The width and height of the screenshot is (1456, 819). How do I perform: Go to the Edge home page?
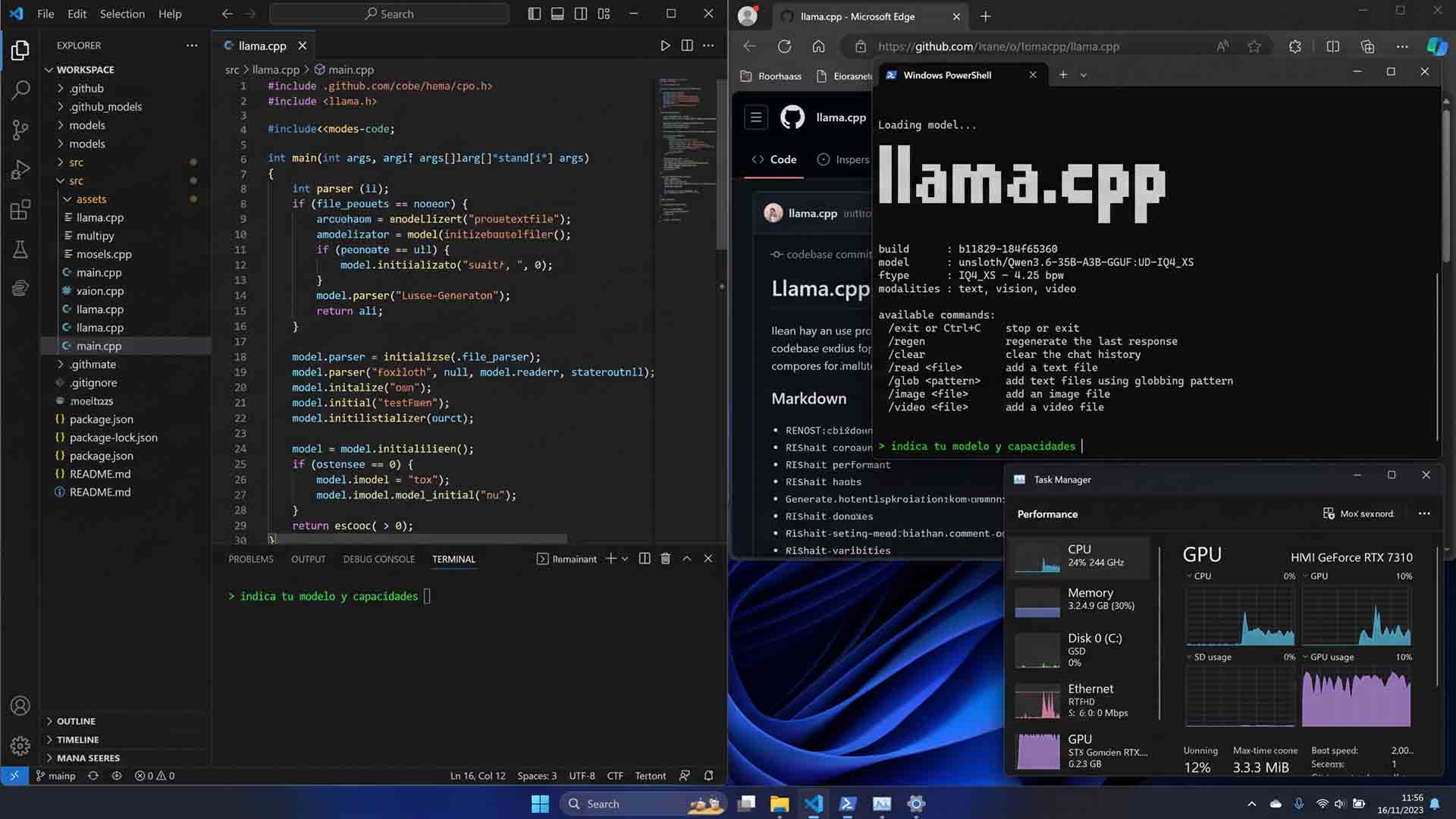point(818,46)
